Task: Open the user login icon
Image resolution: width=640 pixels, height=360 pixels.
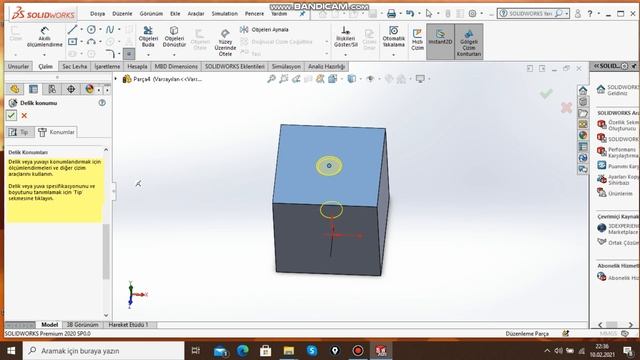Action: pos(578,14)
